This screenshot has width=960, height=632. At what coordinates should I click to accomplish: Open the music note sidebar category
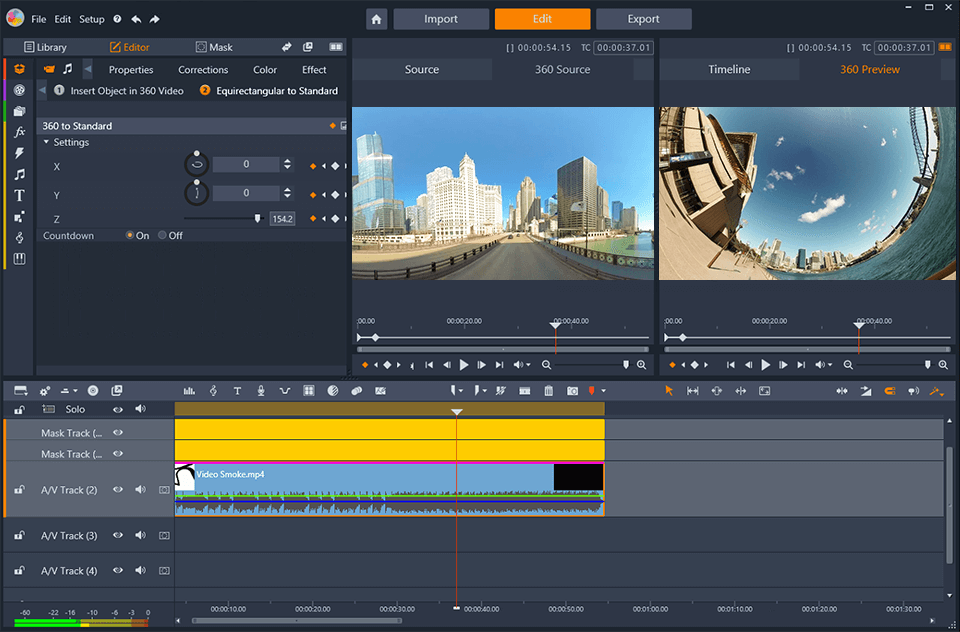tap(19, 174)
